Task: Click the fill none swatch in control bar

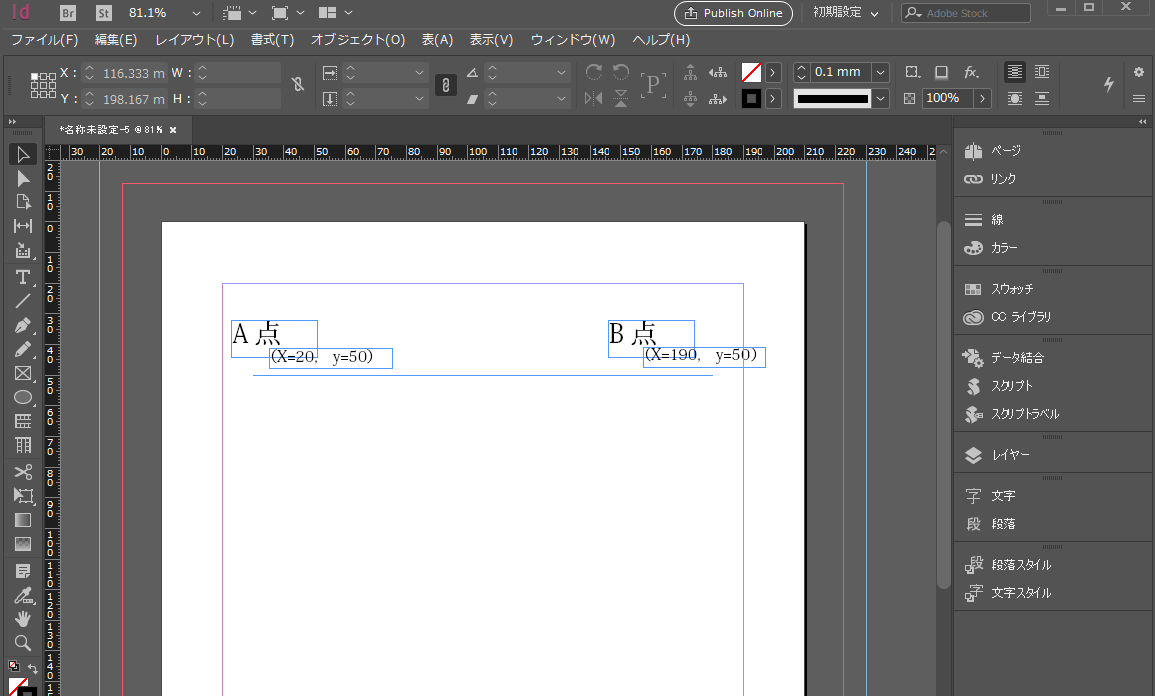Action: pyautogui.click(x=751, y=72)
